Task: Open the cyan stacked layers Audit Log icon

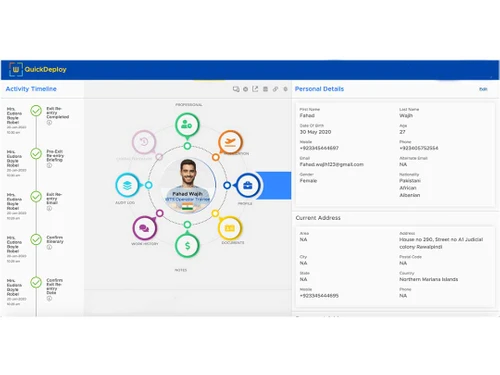Action: coord(127,185)
